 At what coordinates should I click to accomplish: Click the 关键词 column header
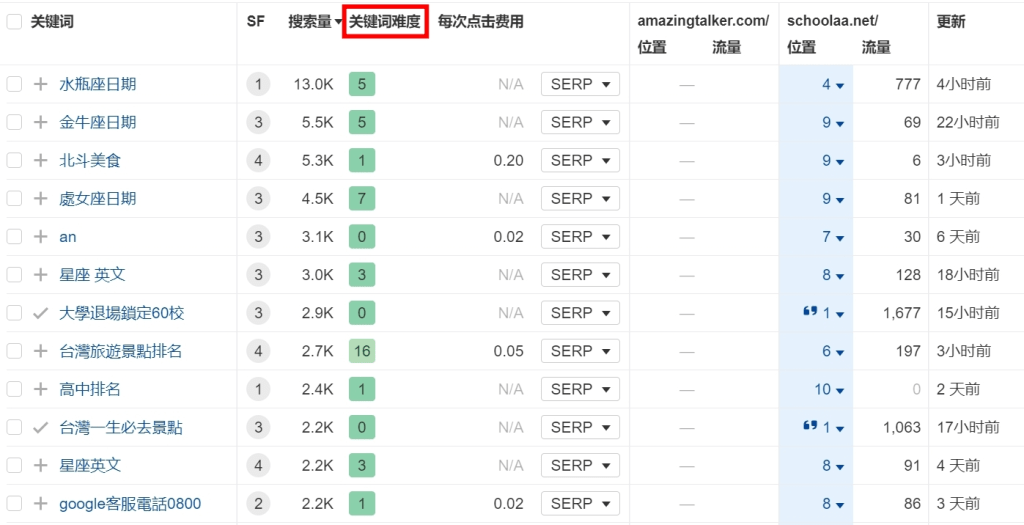point(52,22)
